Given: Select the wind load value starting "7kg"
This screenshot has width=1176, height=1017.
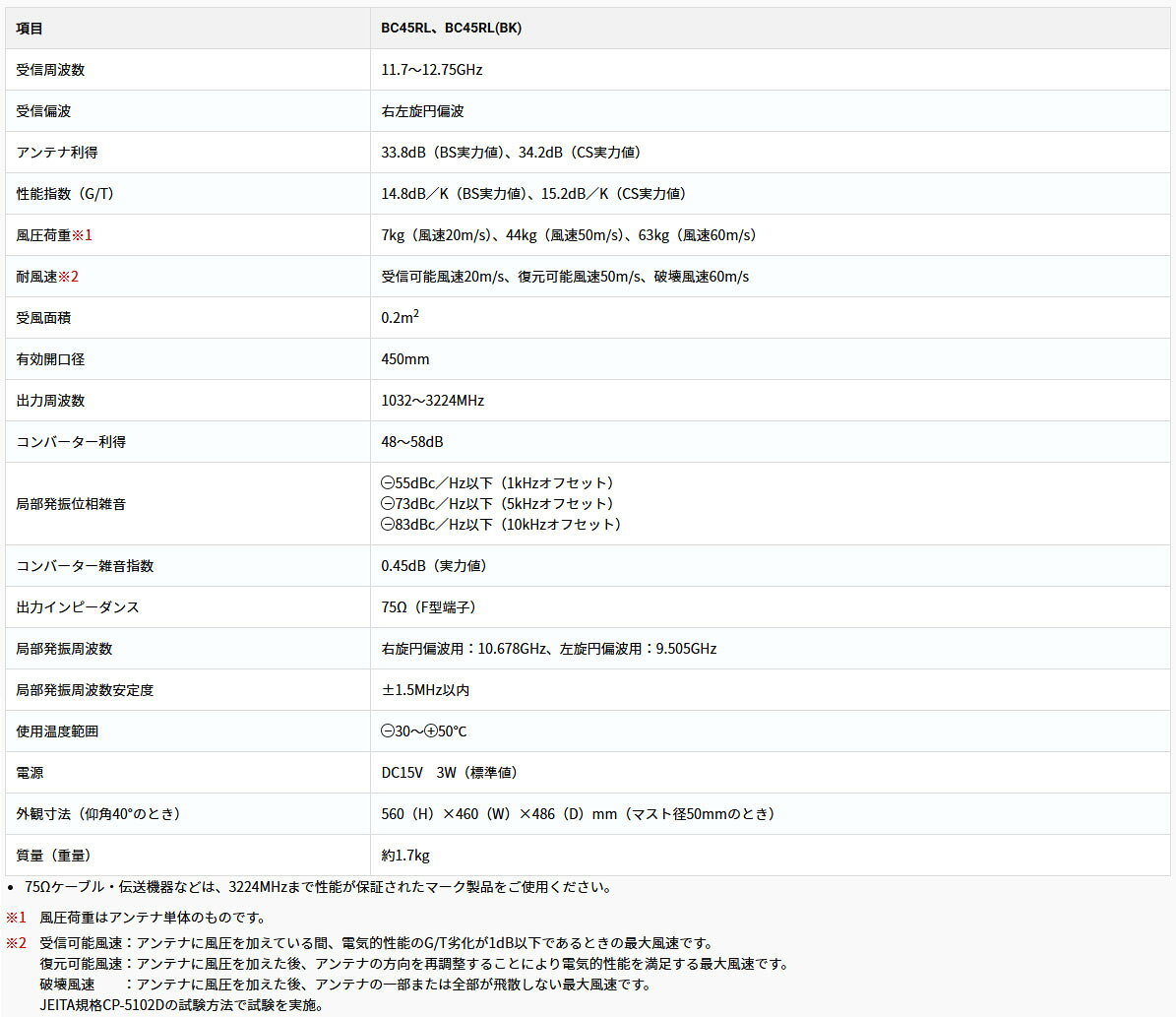Looking at the screenshot, I should pyautogui.click(x=572, y=235).
